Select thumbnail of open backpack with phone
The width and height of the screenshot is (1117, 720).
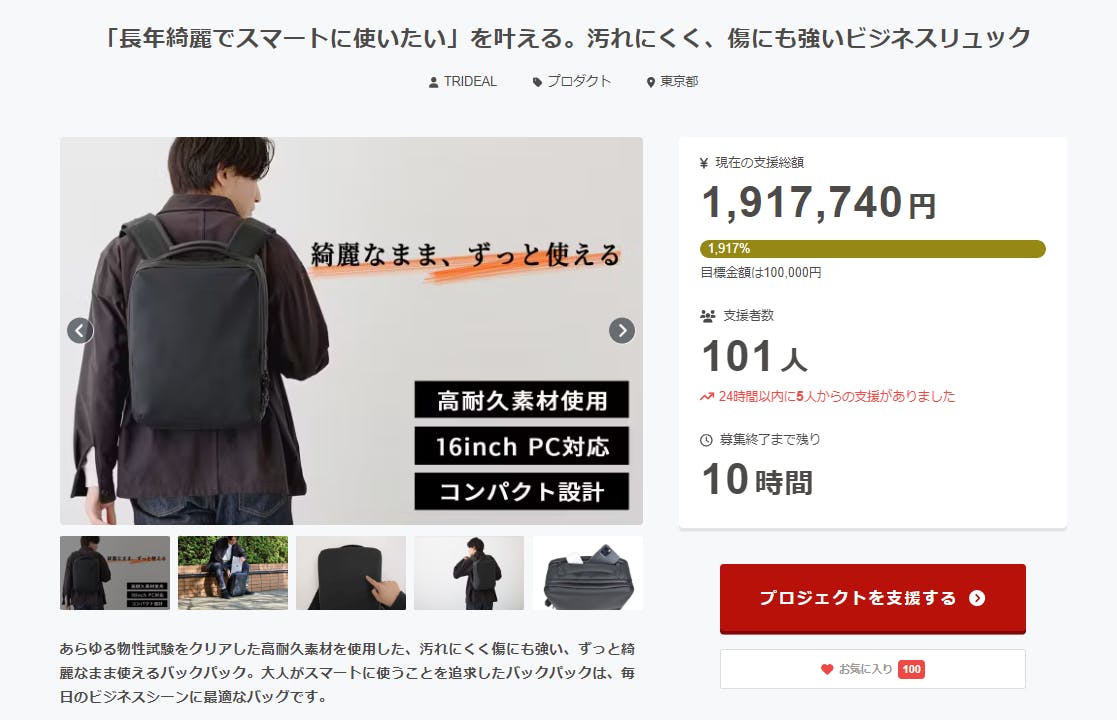(588, 573)
